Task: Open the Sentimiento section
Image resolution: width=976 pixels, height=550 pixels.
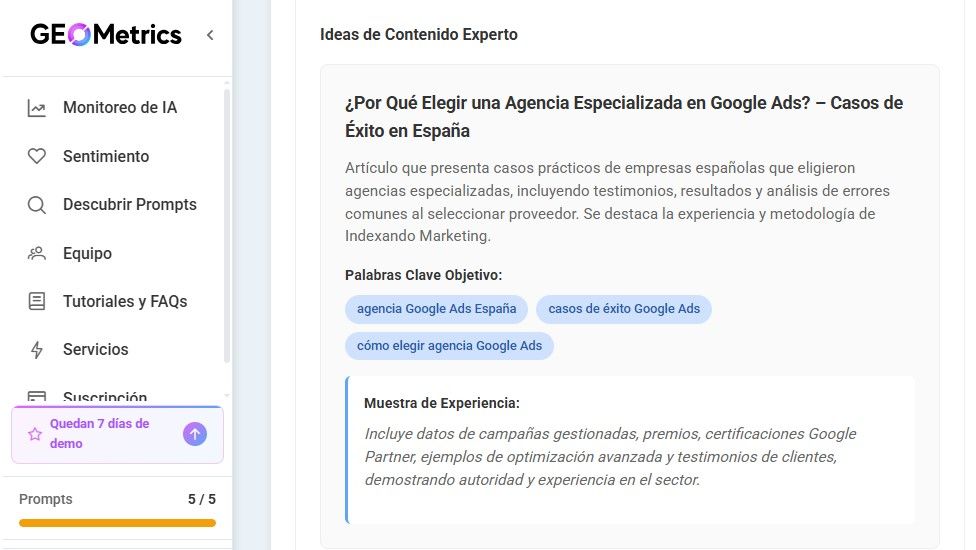Action: pyautogui.click(x=106, y=156)
